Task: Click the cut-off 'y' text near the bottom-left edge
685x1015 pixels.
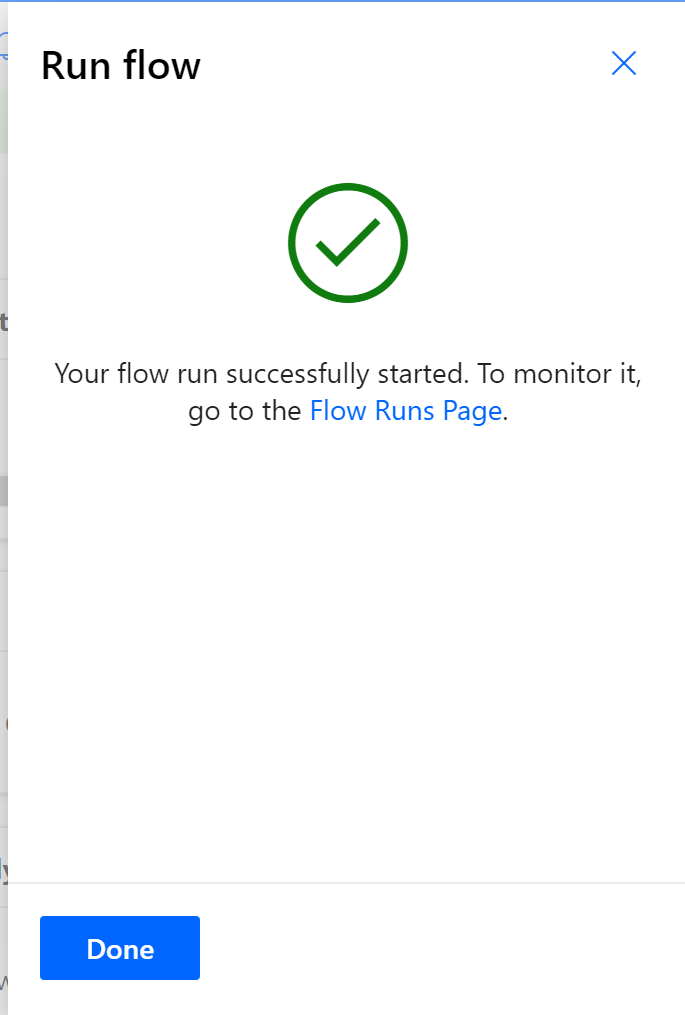Action: pyautogui.click(x=4, y=872)
